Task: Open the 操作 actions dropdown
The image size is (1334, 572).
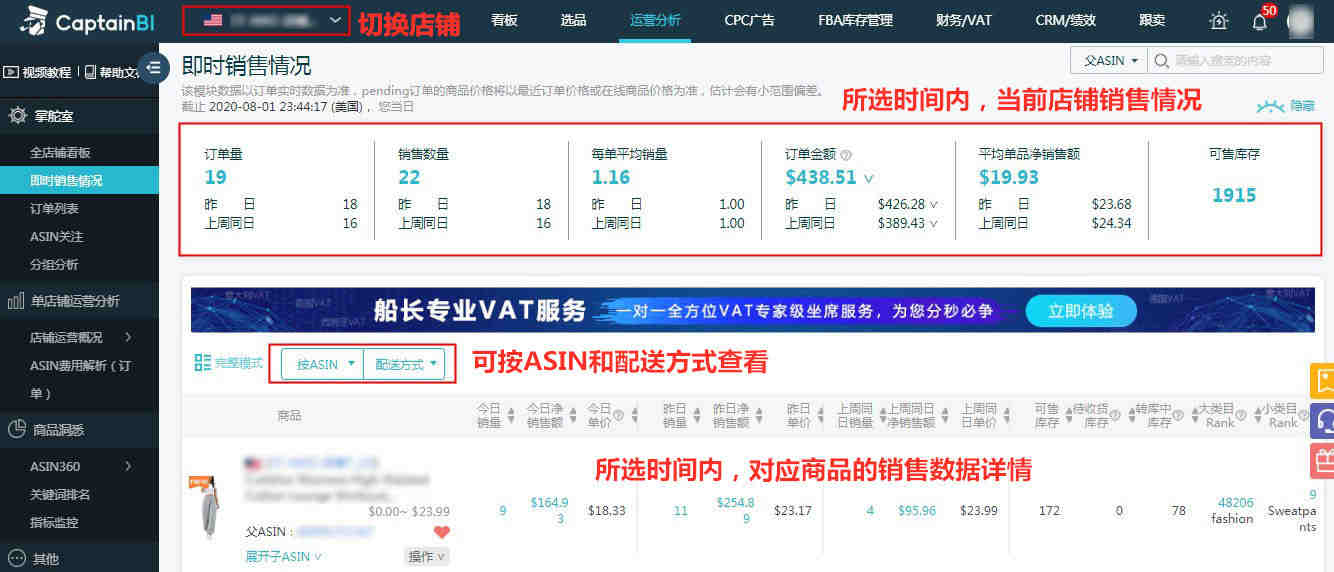Action: (427, 556)
